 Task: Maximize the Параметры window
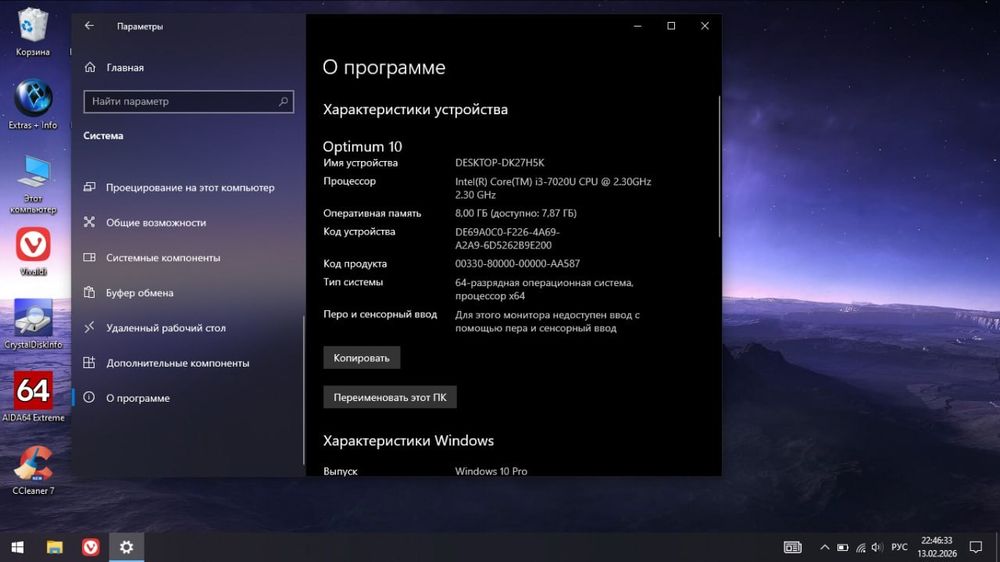(671, 26)
